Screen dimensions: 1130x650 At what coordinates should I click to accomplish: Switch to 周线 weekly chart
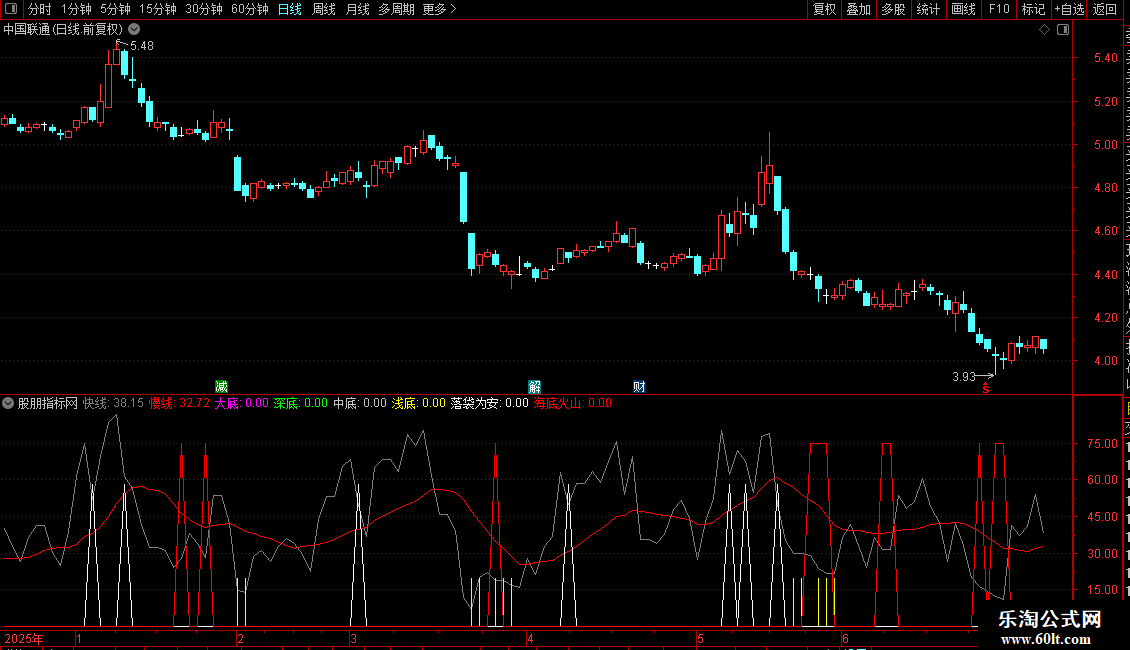324,9
